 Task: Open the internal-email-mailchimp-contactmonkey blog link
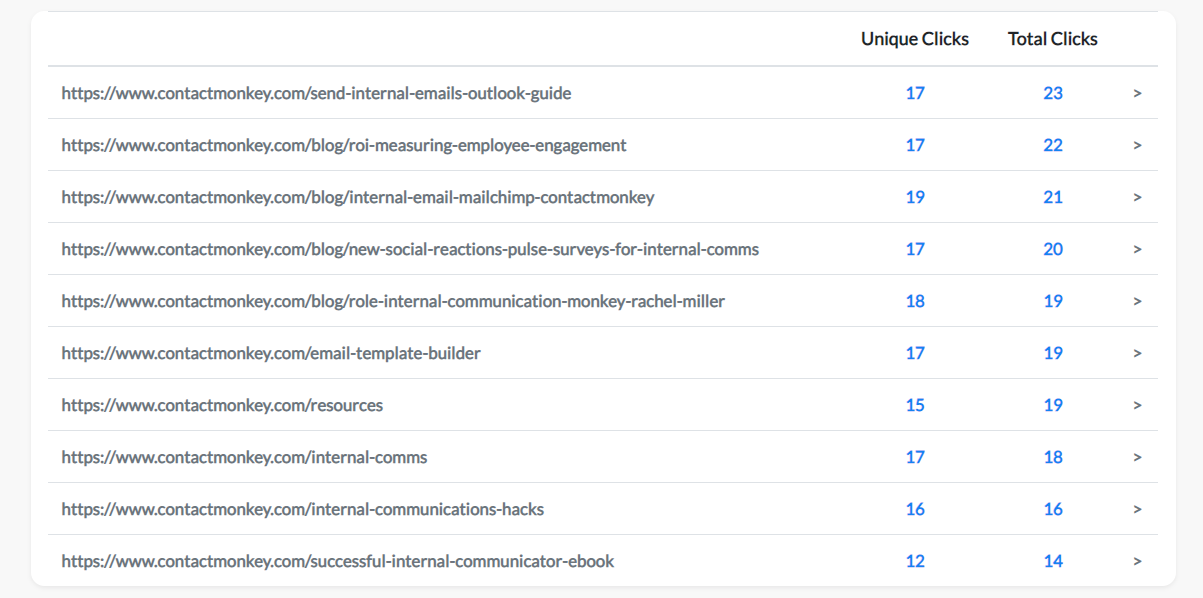[x=358, y=197]
